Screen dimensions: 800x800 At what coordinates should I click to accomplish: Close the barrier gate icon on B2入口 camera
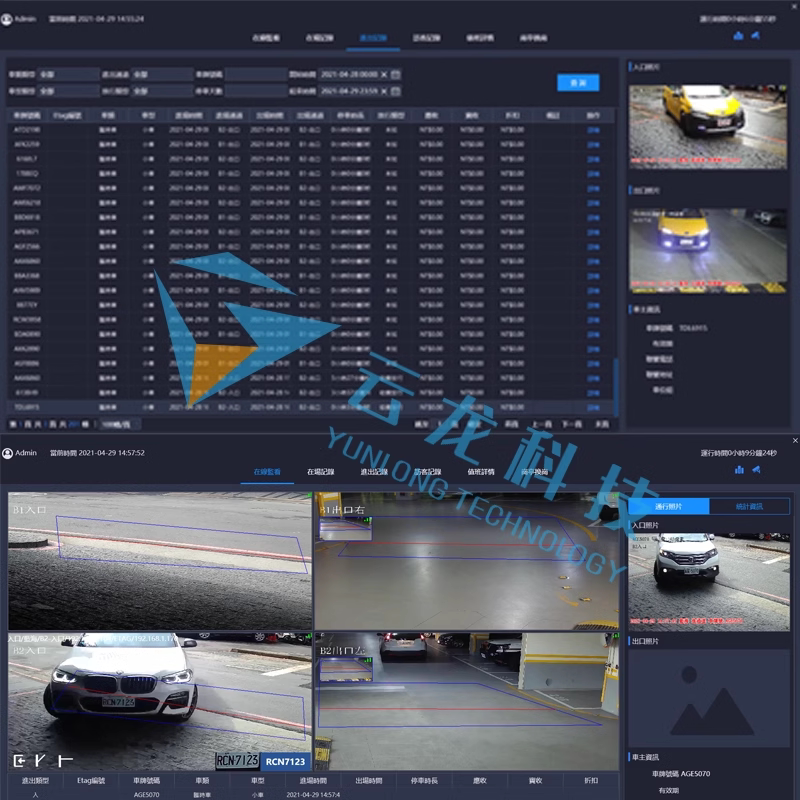65,761
